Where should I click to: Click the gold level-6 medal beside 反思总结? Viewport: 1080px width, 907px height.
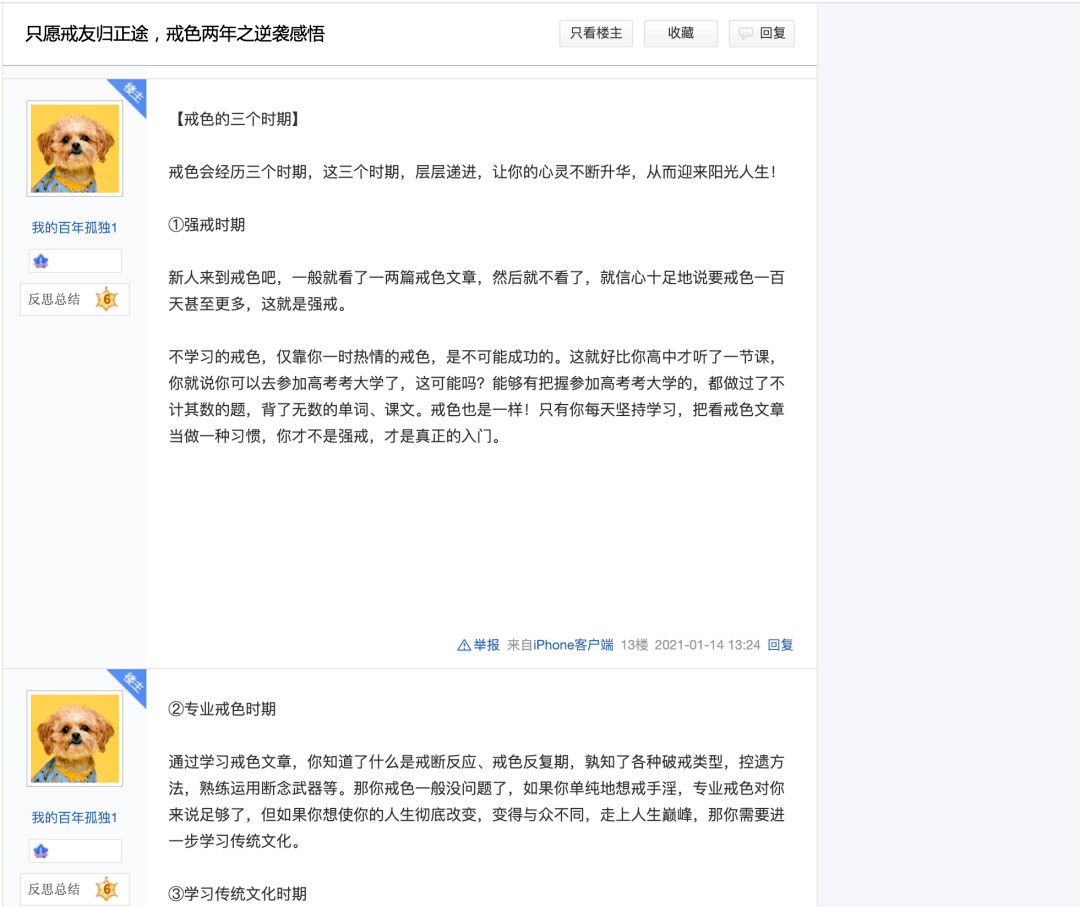pos(106,299)
